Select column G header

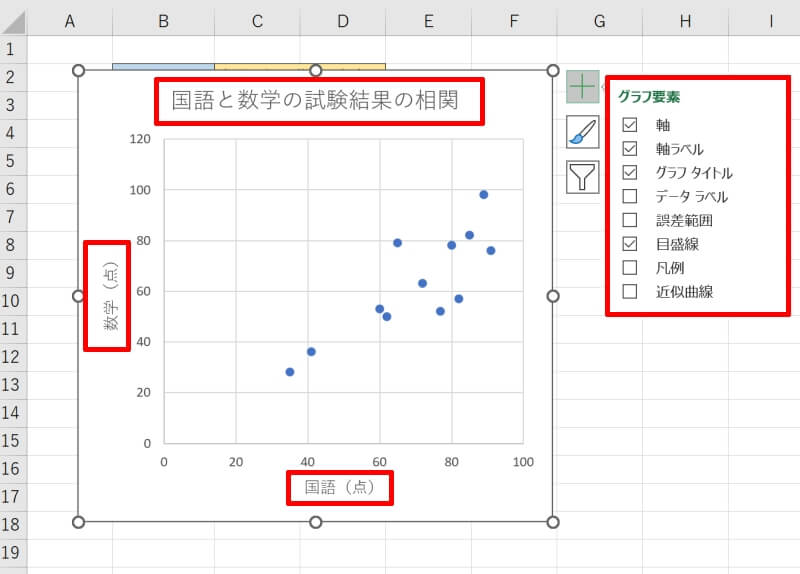coord(600,21)
